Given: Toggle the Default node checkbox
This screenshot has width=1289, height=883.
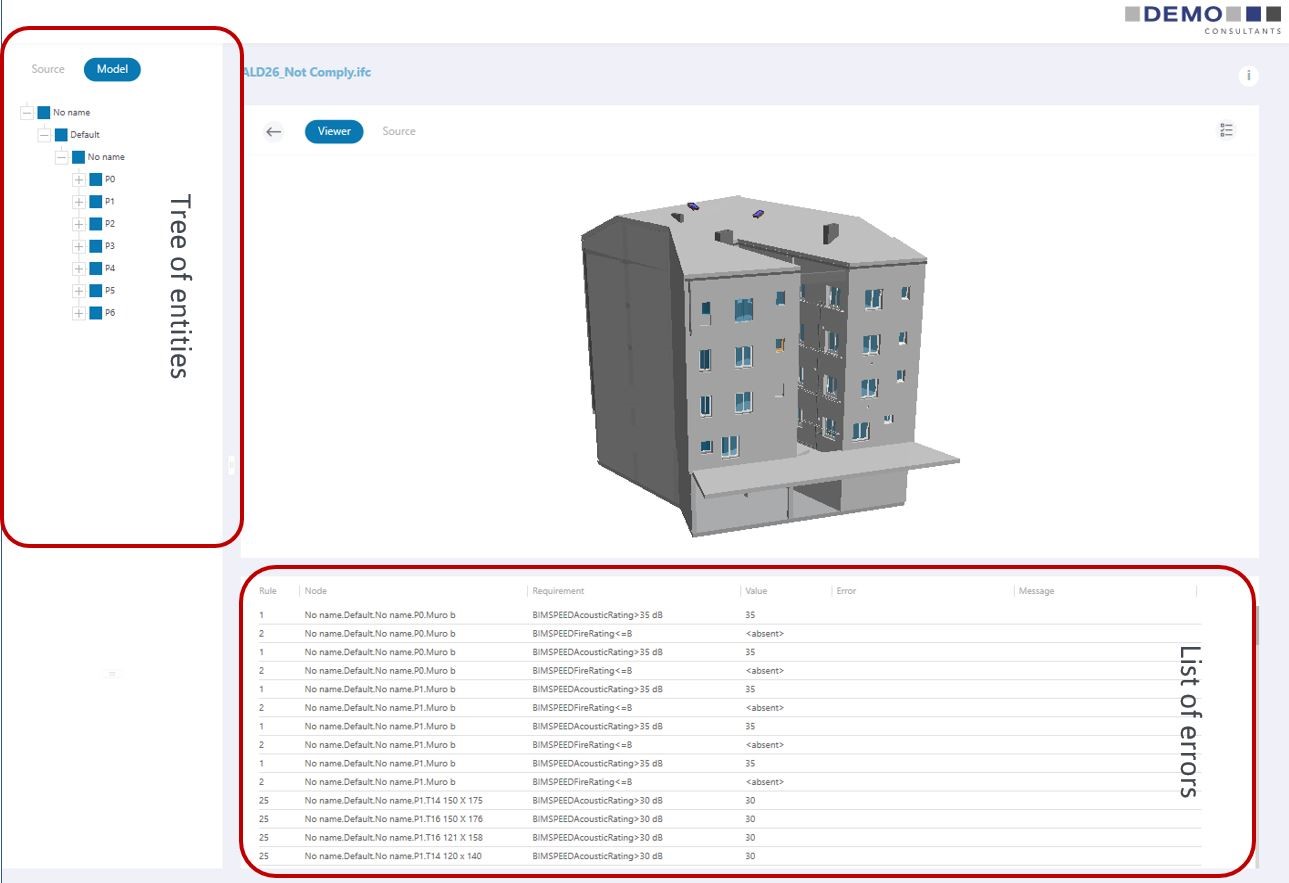Looking at the screenshot, I should 61,135.
